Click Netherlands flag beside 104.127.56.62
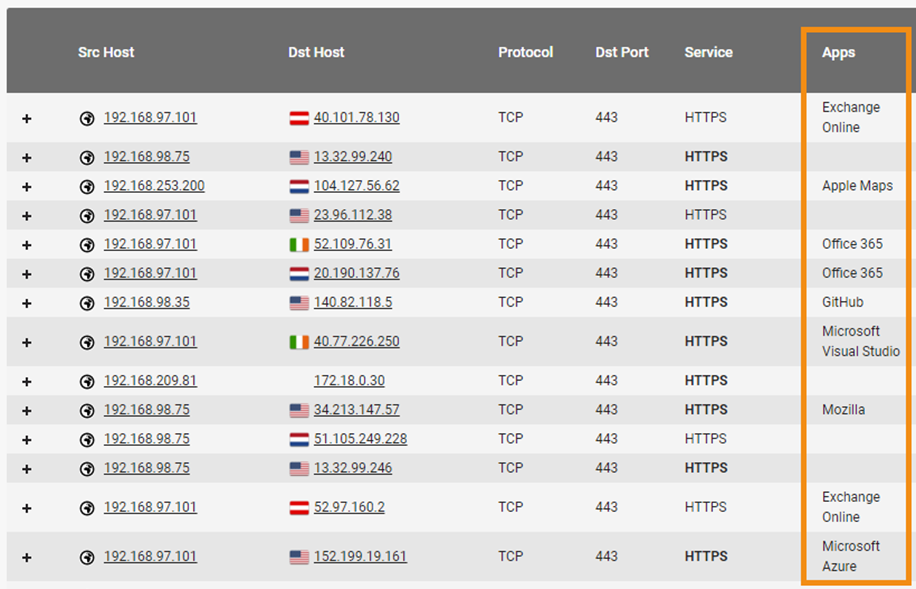The height and width of the screenshot is (589, 916). point(299,186)
